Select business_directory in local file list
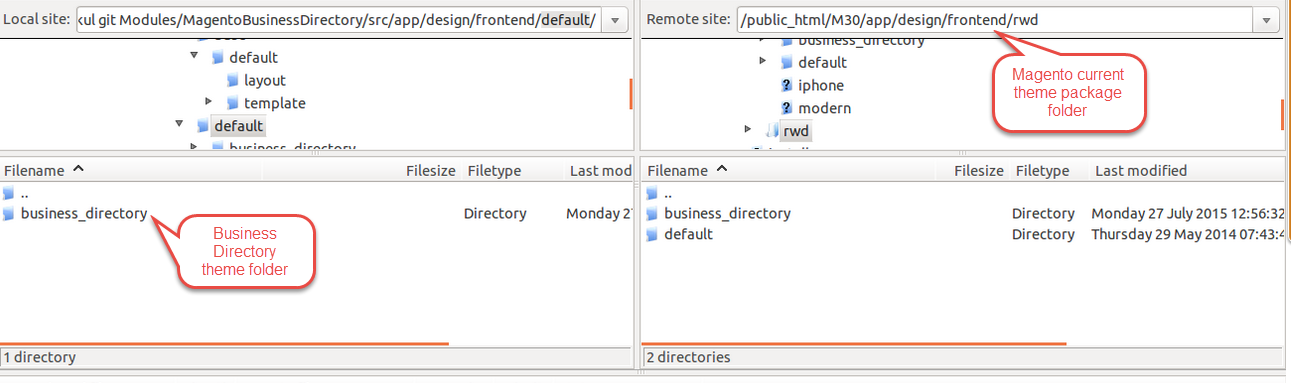This screenshot has height=383, width=1291. (x=84, y=213)
